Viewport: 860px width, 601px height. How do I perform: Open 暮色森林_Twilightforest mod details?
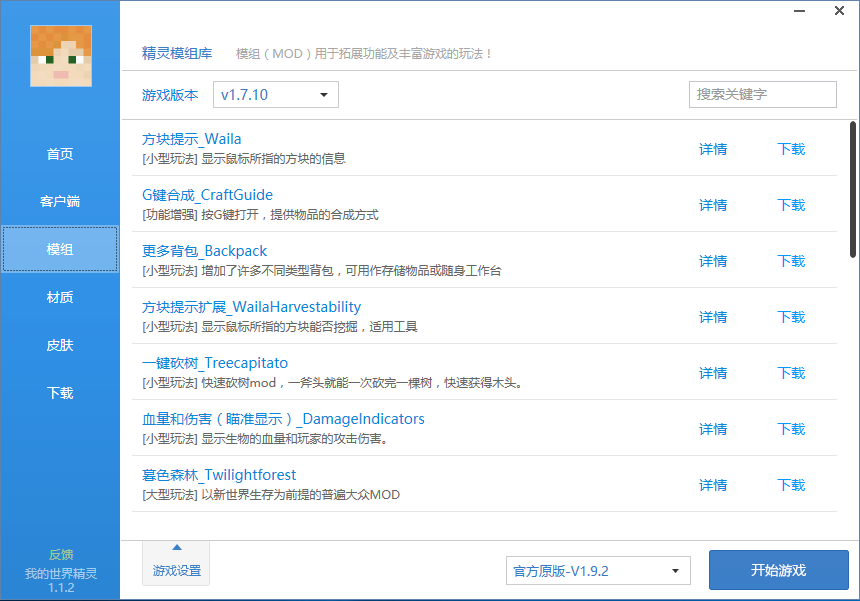(x=712, y=485)
